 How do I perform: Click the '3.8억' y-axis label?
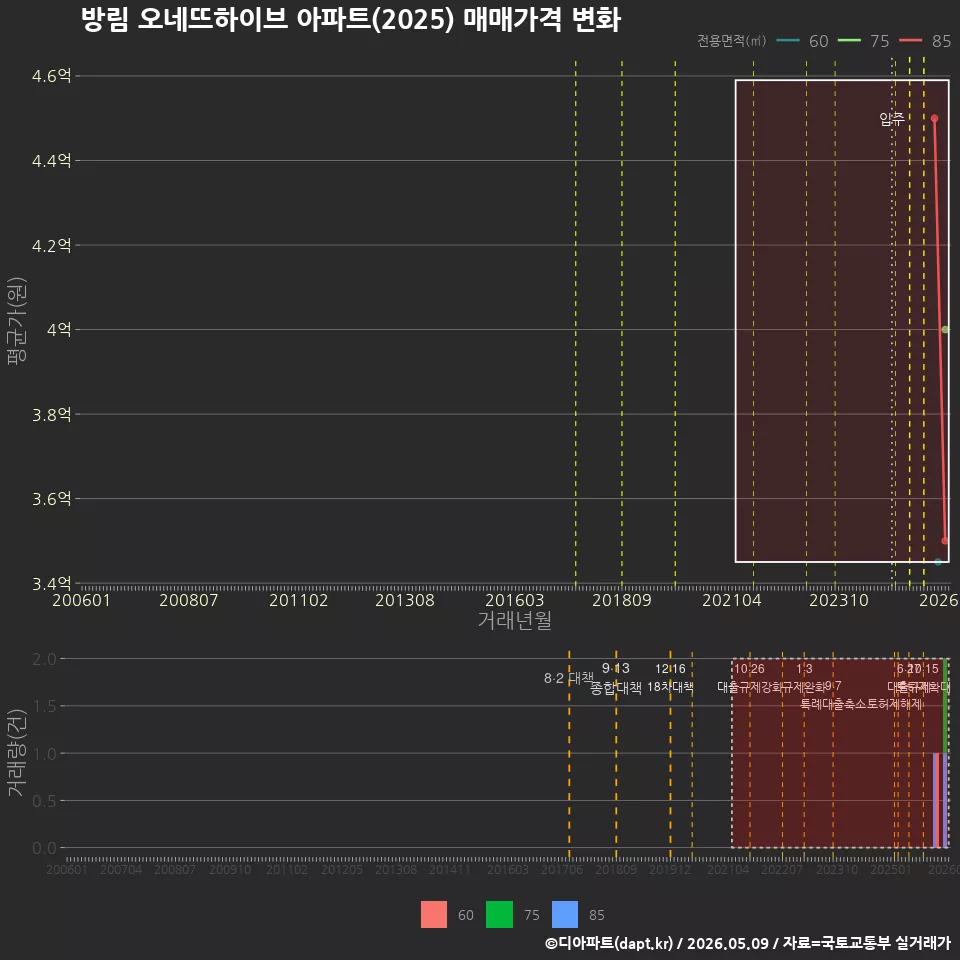point(51,414)
